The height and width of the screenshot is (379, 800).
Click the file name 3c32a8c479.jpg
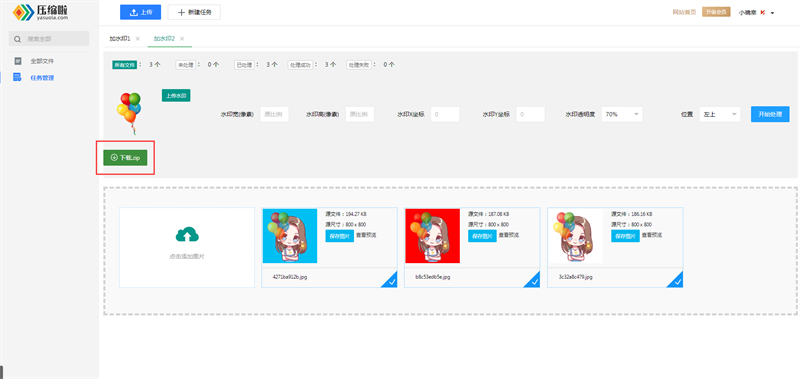(x=576, y=277)
